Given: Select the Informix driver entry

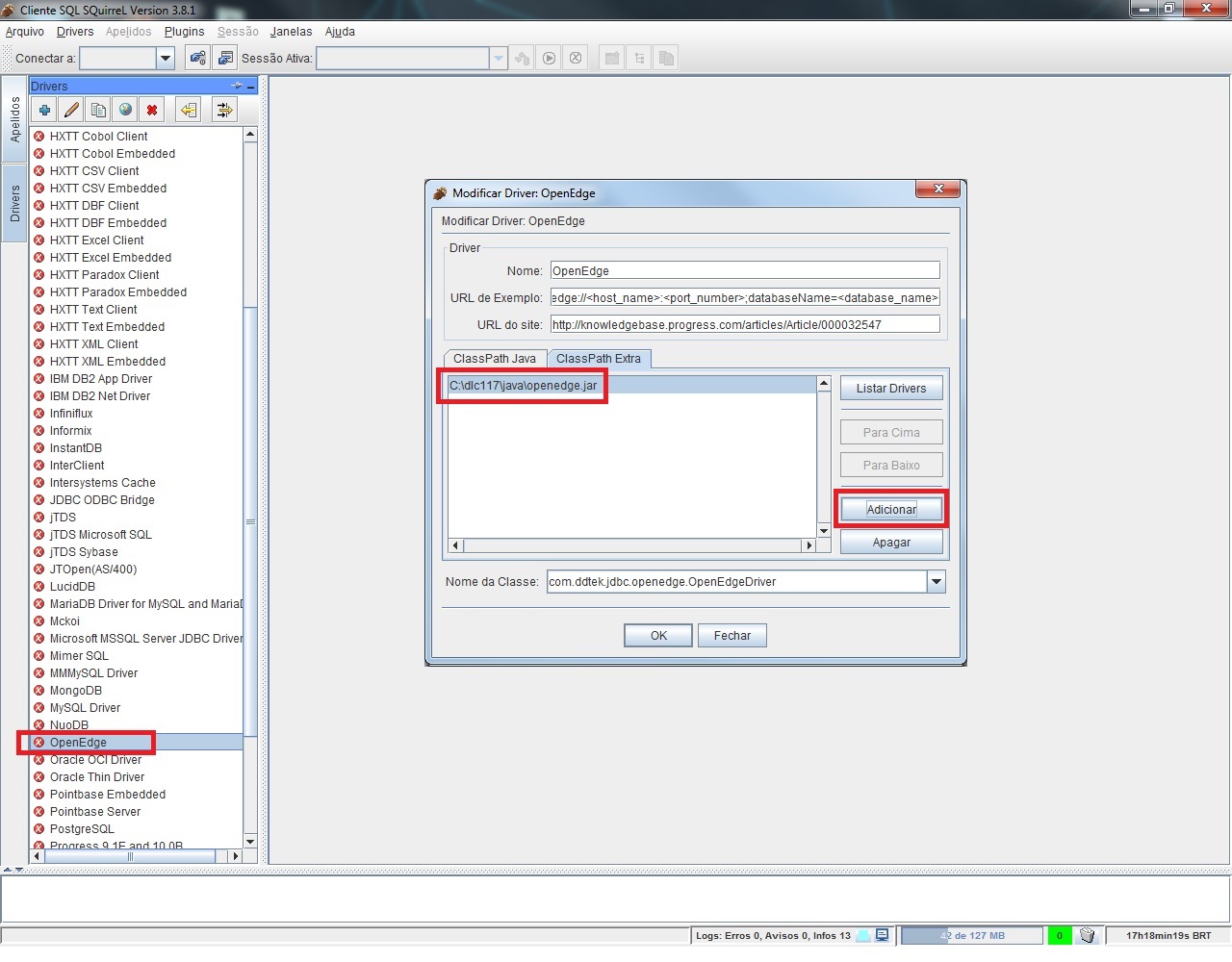Looking at the screenshot, I should point(137,430).
